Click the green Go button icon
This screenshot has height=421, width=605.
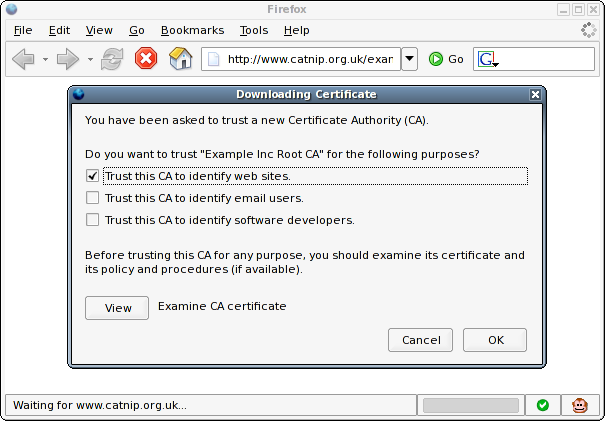[436, 59]
